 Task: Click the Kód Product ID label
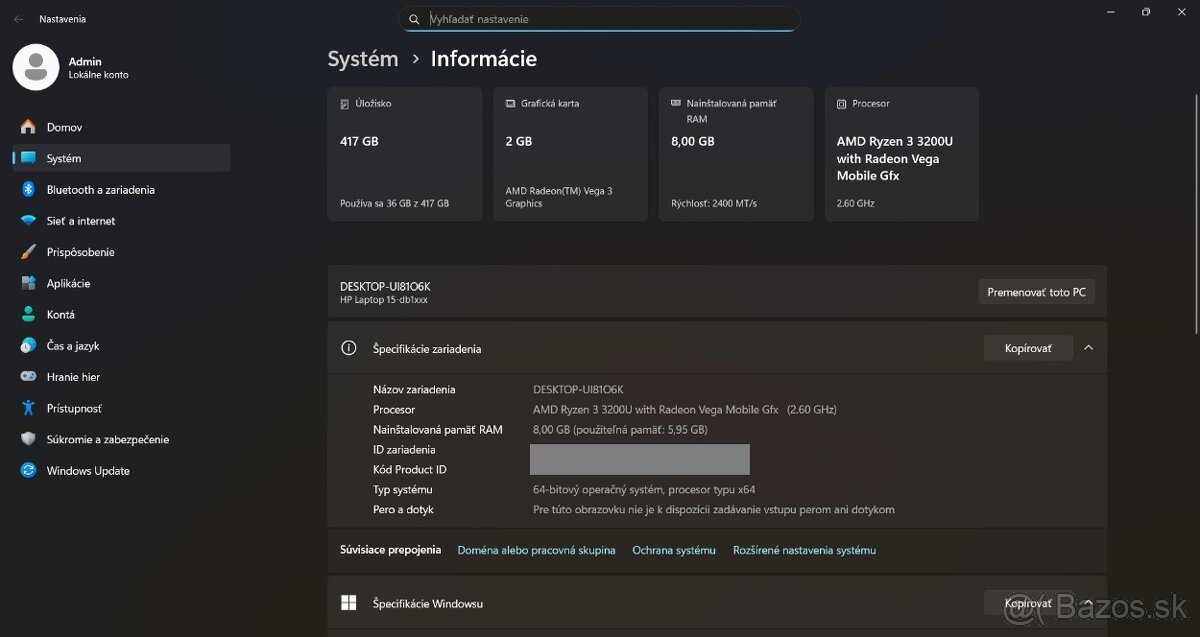point(410,469)
